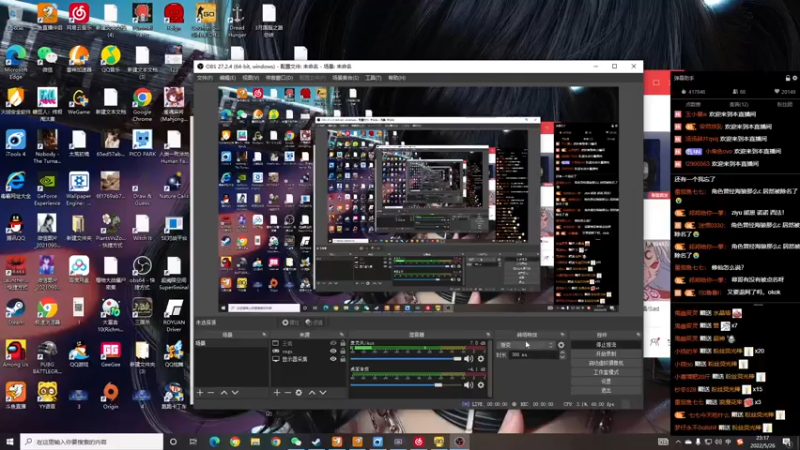Select the 场景 entry in Scenes list

(x=231, y=343)
